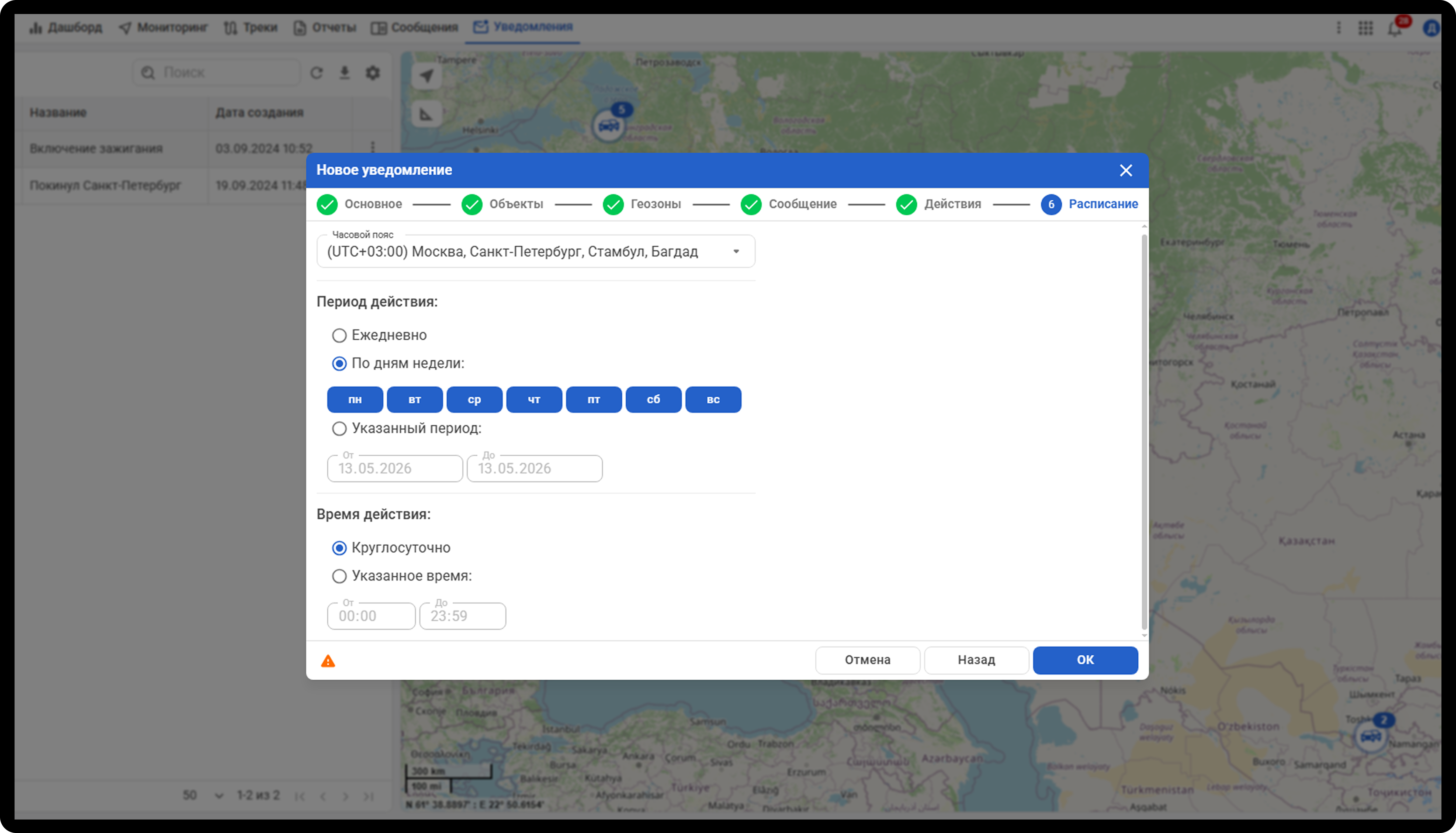This screenshot has height=833, width=1456.
Task: Open the Отчеты menu item
Action: point(324,27)
